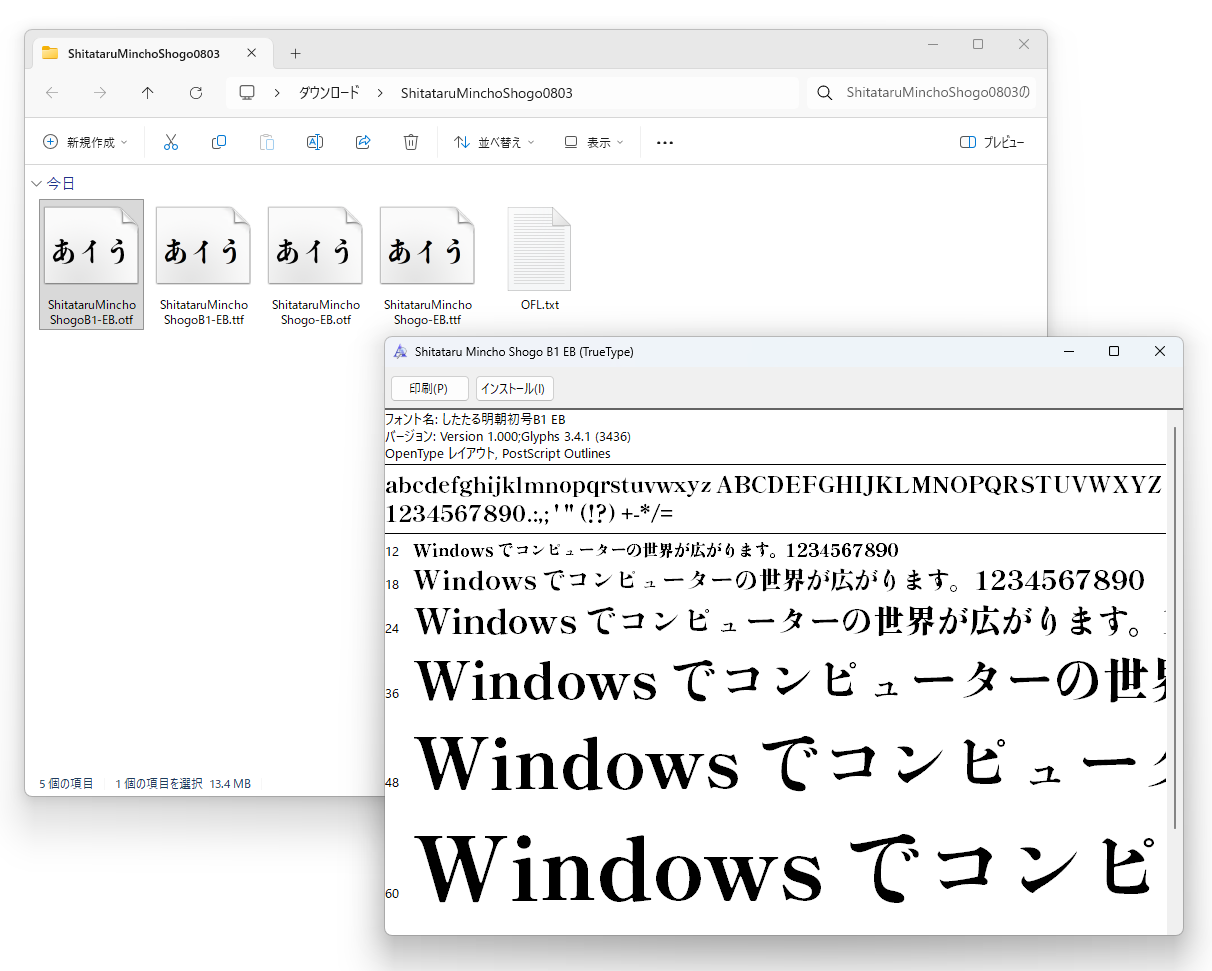Click the 'フォント名: したたる明朝初号B1 EB' line
This screenshot has height=971, width=1212.
[475, 420]
